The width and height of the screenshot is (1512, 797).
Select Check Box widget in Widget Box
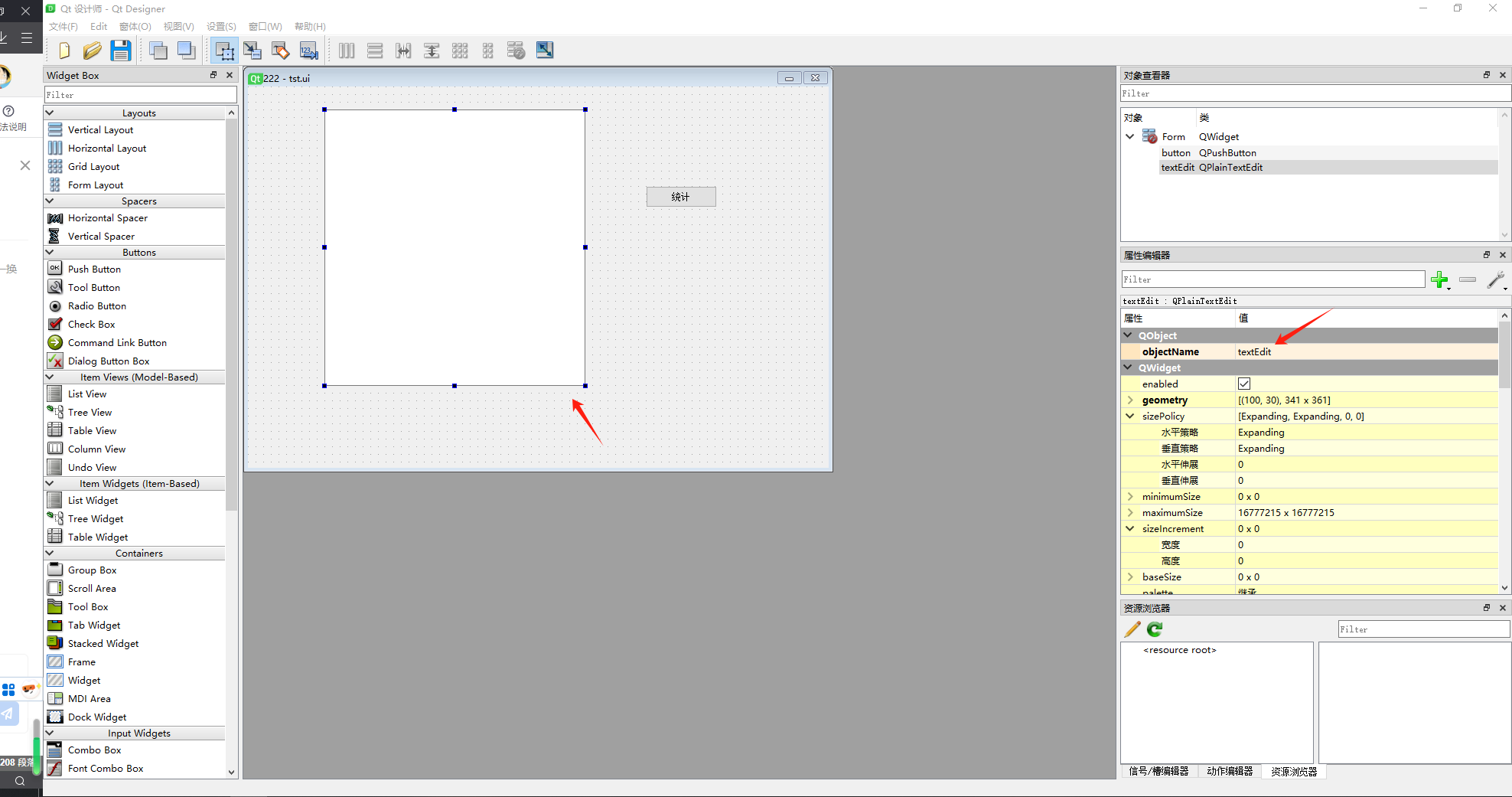[91, 325]
